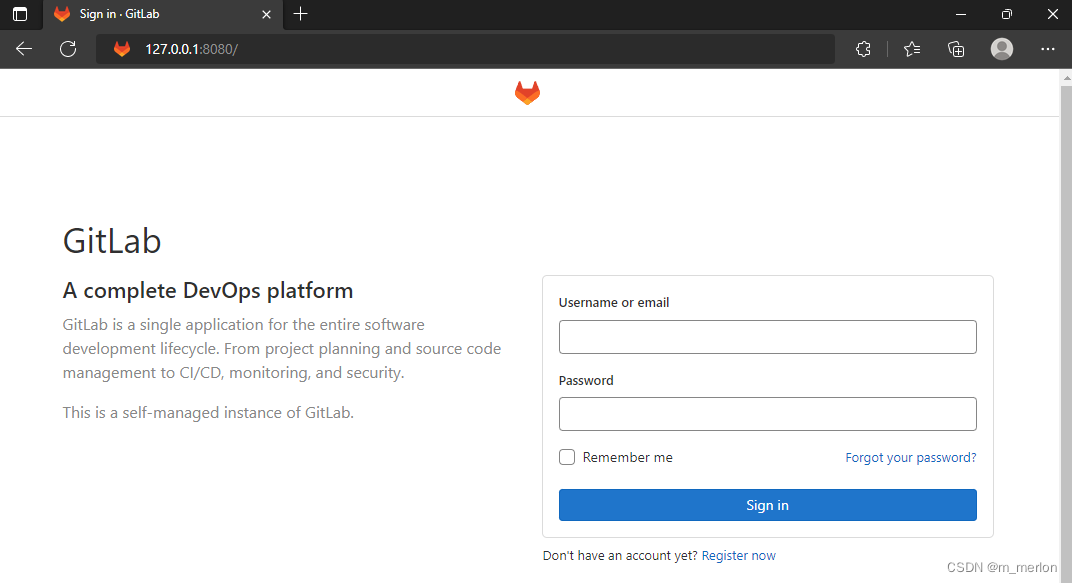Screen dimensions: 1072x583
Task: Click 'A complete DevOps platform' heading
Action: click(208, 290)
